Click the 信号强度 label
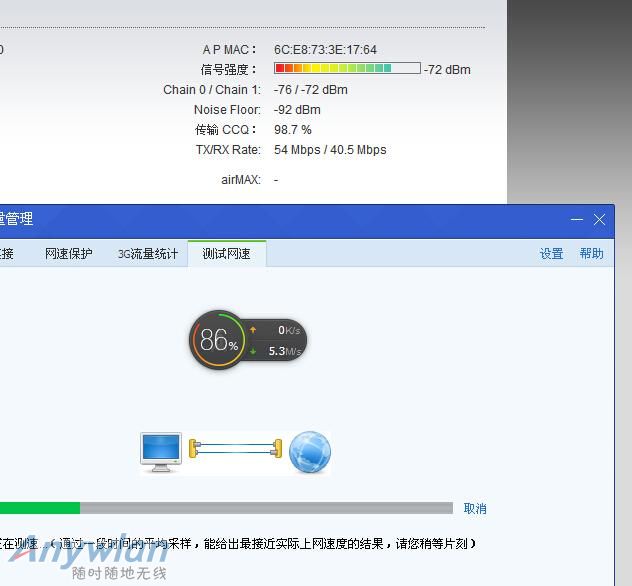This screenshot has height=586, width=632. tap(228, 69)
